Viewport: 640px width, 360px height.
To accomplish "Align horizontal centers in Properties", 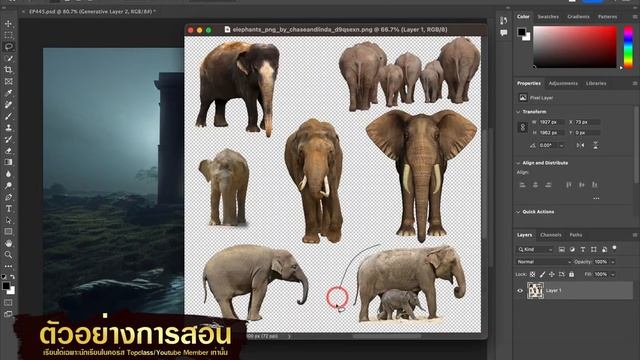I will pos(536,185).
